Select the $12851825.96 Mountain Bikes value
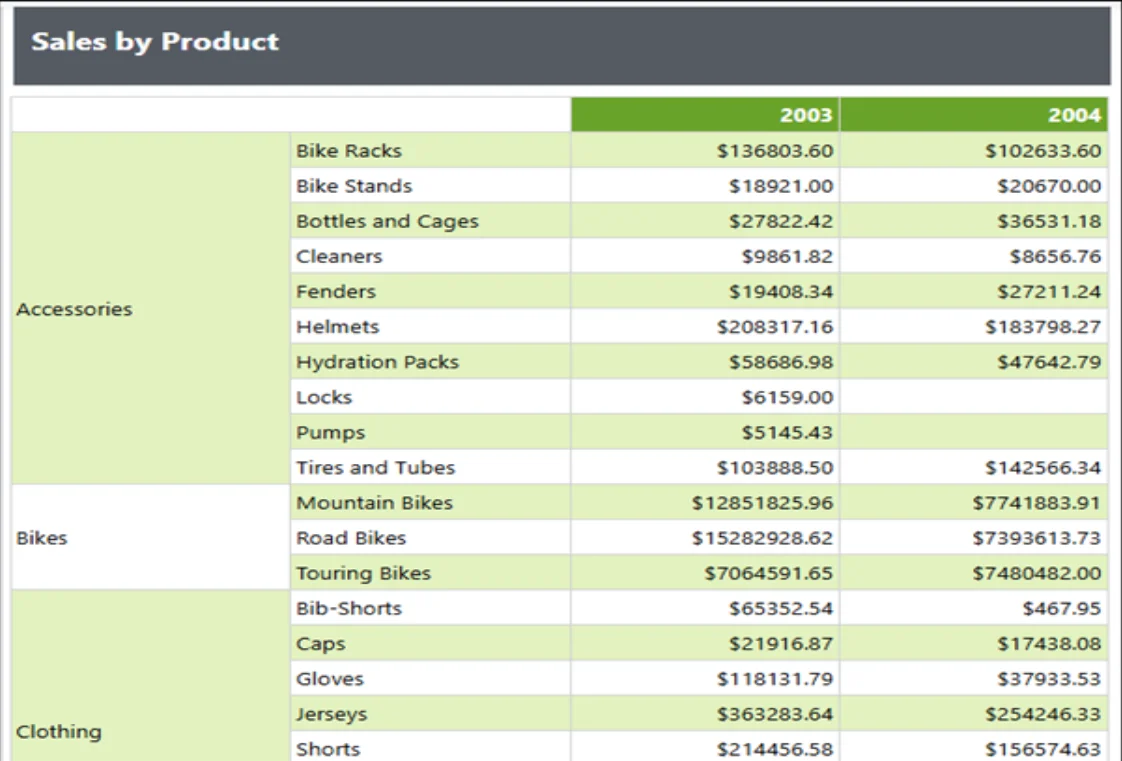This screenshot has width=1122, height=761. pyautogui.click(x=763, y=502)
